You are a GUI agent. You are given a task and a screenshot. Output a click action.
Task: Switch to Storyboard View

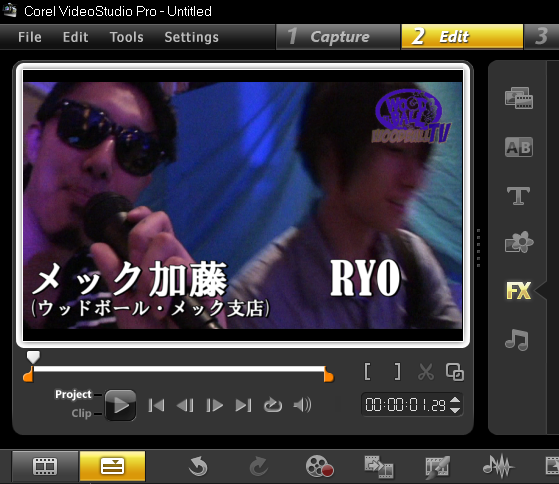coord(45,466)
